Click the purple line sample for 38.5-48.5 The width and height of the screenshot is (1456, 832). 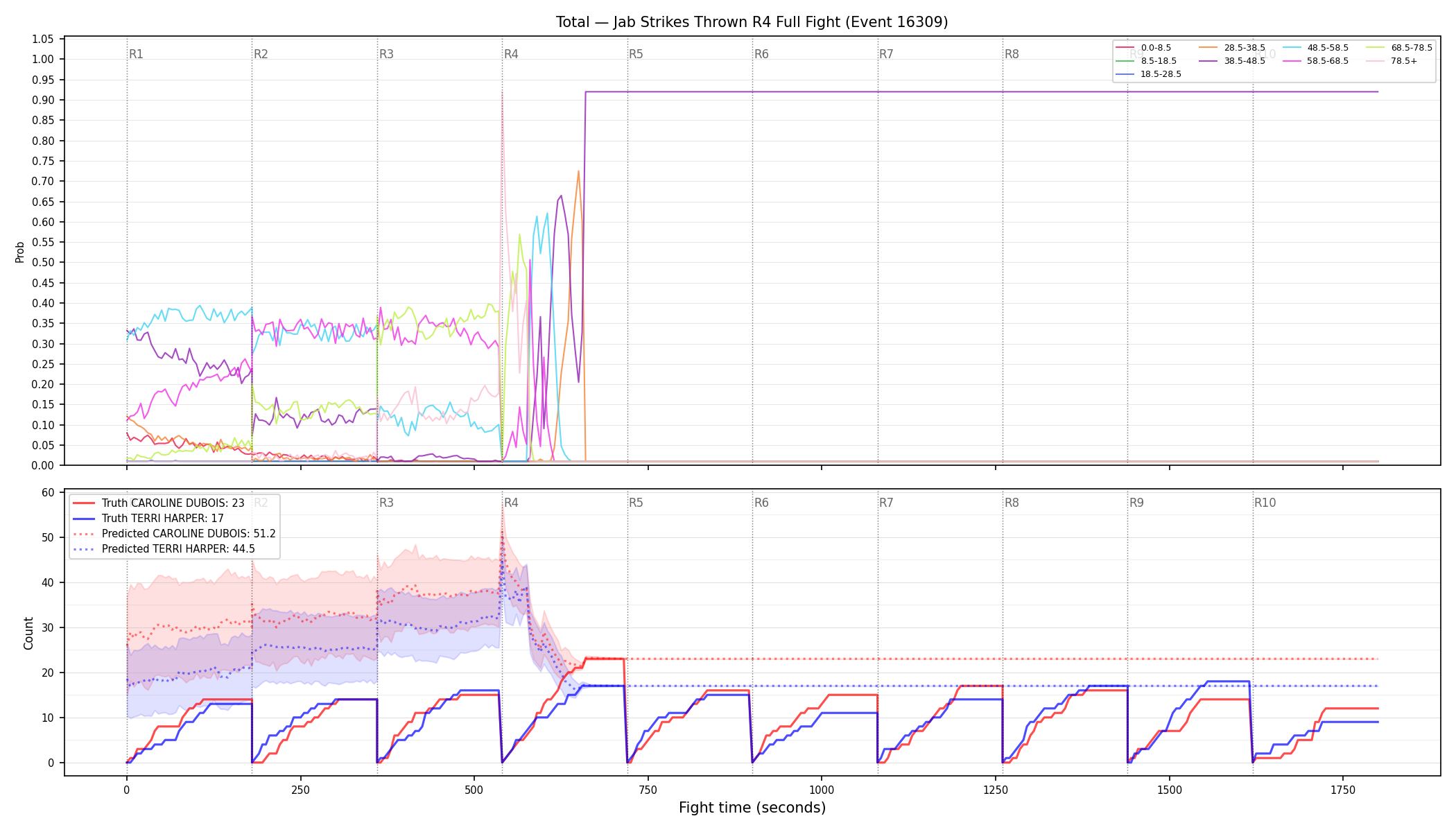(x=1208, y=61)
